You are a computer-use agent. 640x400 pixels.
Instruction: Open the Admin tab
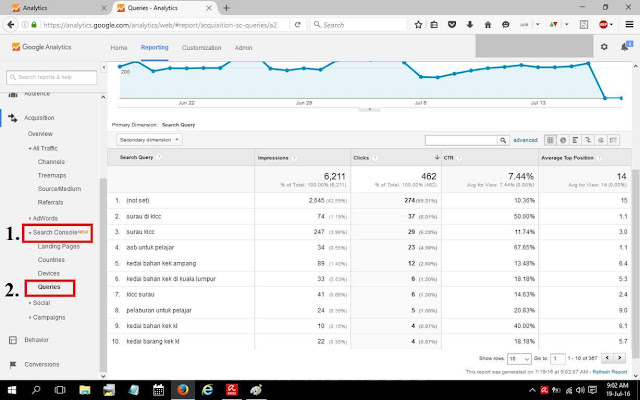tap(243, 48)
